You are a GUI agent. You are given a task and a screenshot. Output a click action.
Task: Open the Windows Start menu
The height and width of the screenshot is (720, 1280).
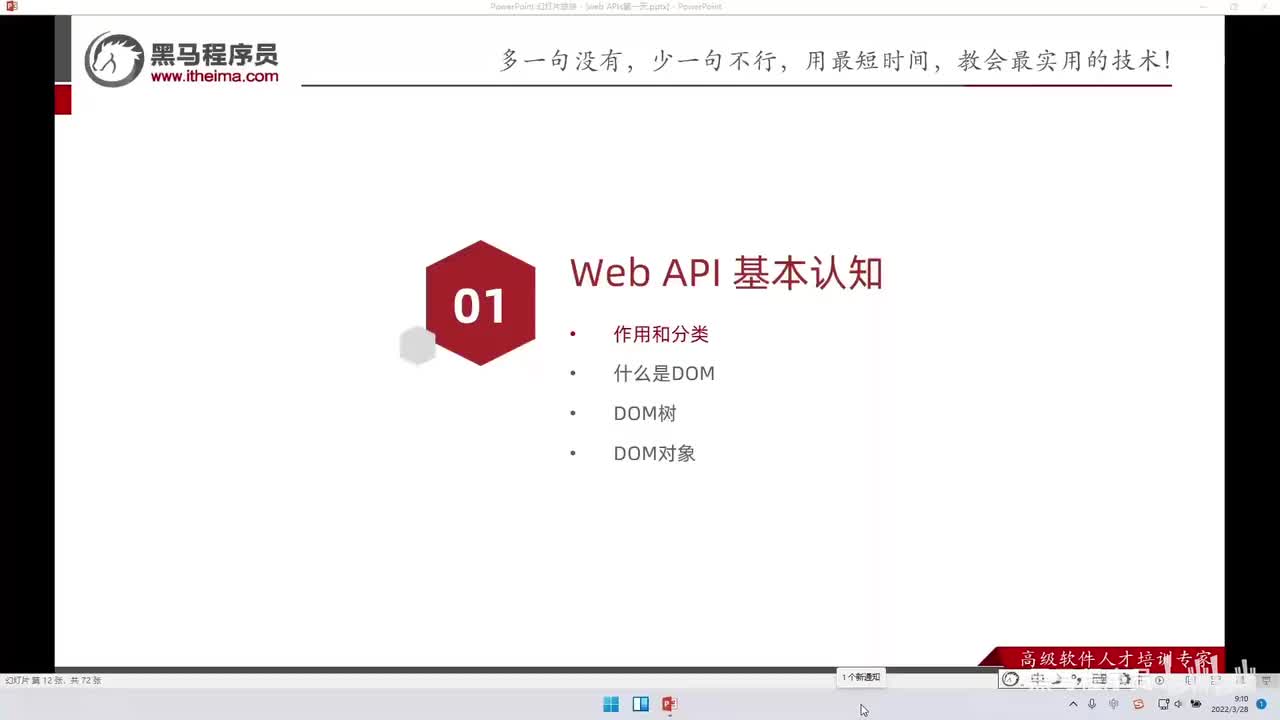click(611, 704)
